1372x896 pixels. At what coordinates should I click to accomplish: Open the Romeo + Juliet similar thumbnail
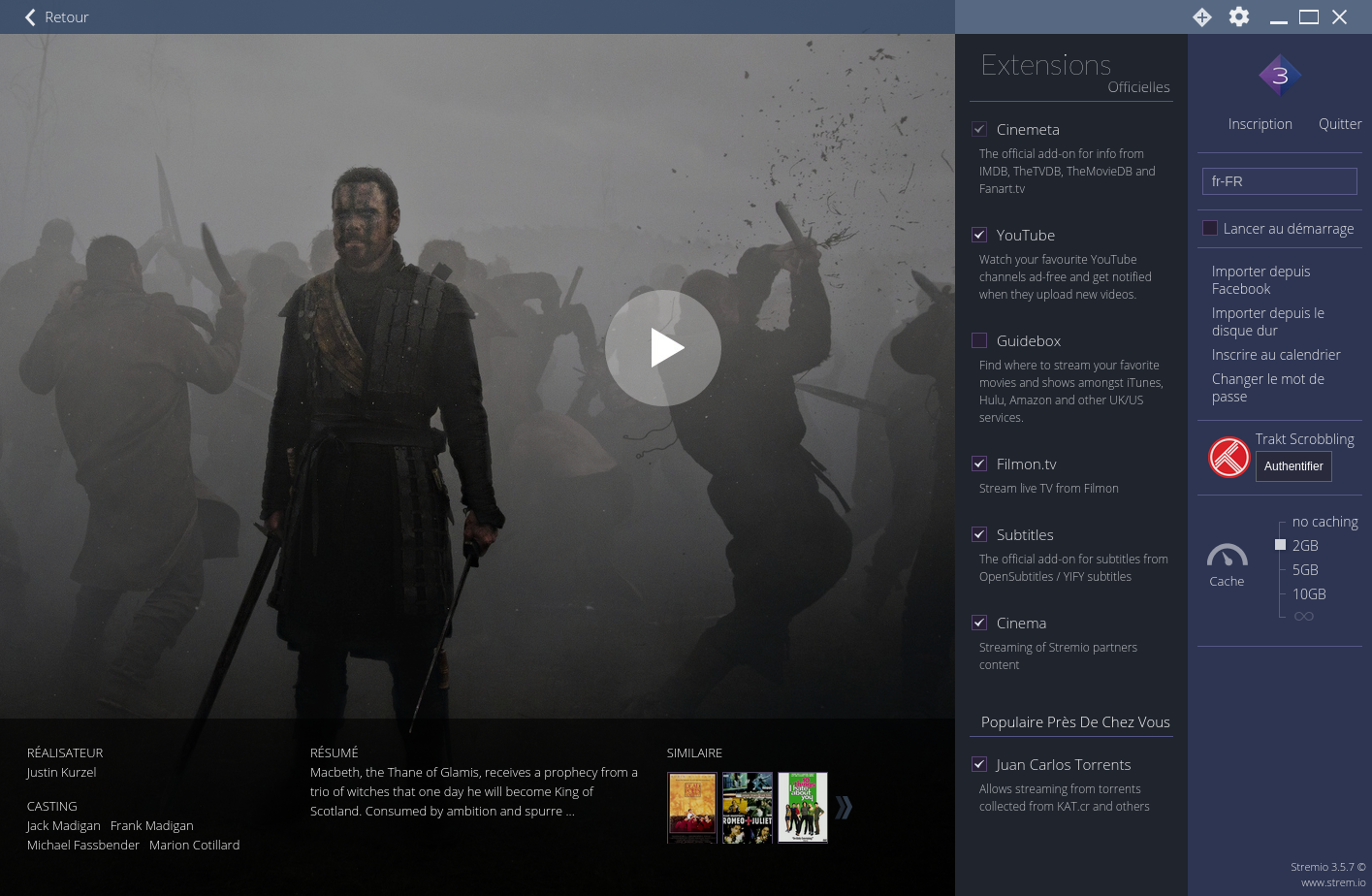[748, 808]
